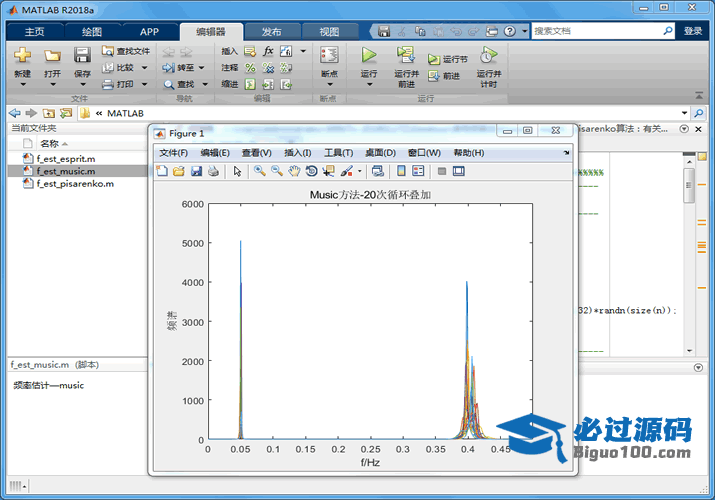Image resolution: width=715 pixels, height=500 pixels.
Task: Insert function with the fx icon
Action: click(268, 51)
